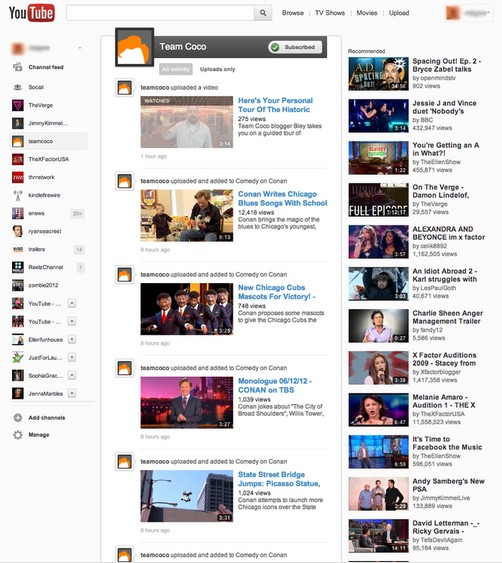Select Ellenfunhouse channel icon
Viewport: 502px width, 563px height.
(x=18, y=339)
